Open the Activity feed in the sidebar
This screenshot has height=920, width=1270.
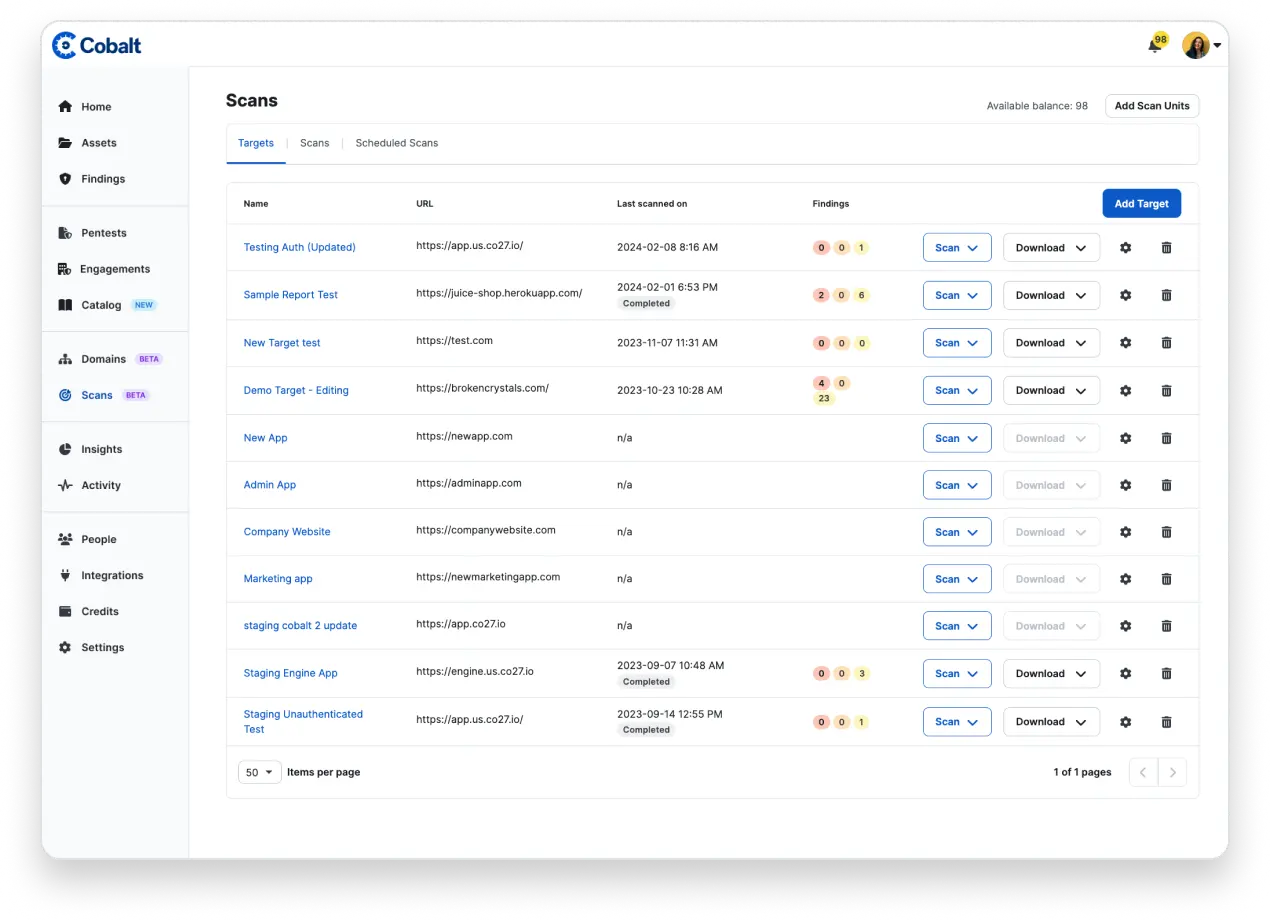tap(99, 485)
